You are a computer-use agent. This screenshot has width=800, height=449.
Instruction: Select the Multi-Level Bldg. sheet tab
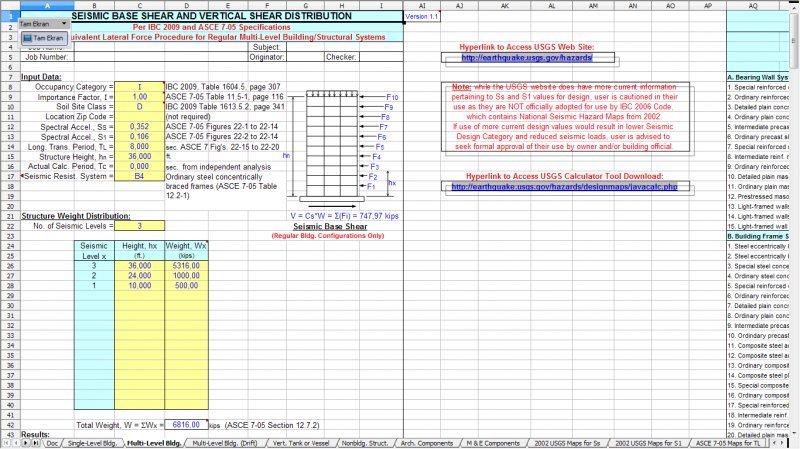point(154,443)
